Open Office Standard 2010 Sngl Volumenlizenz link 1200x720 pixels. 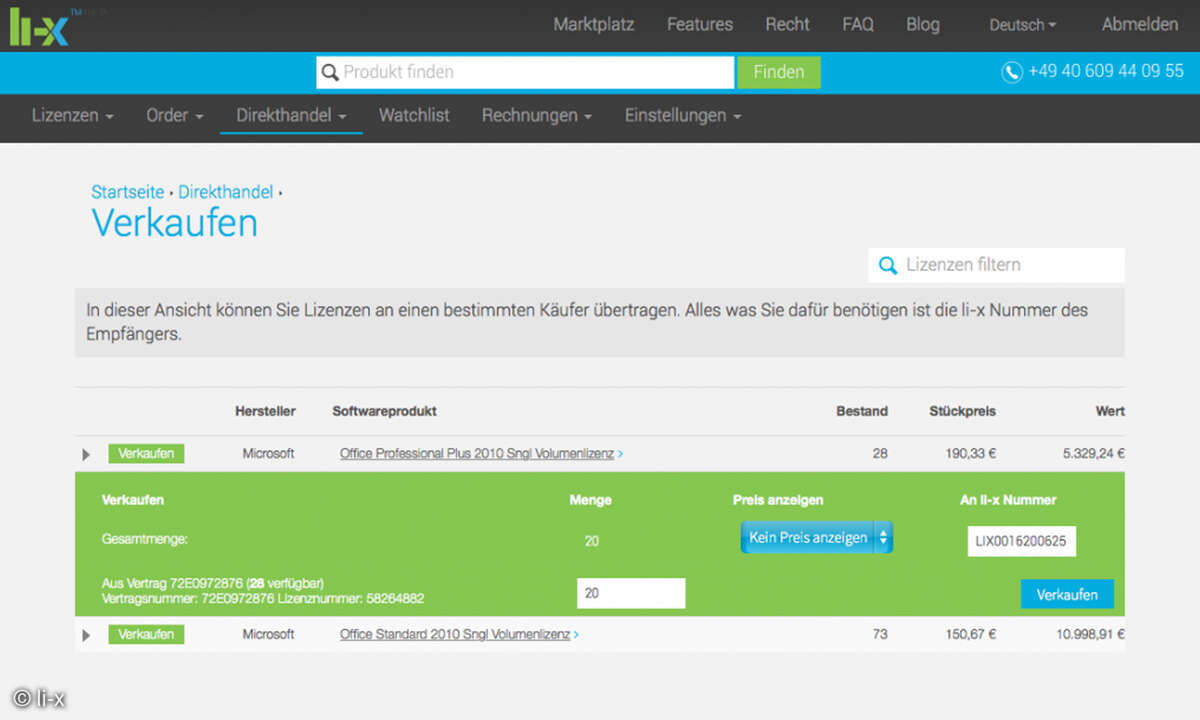click(455, 634)
